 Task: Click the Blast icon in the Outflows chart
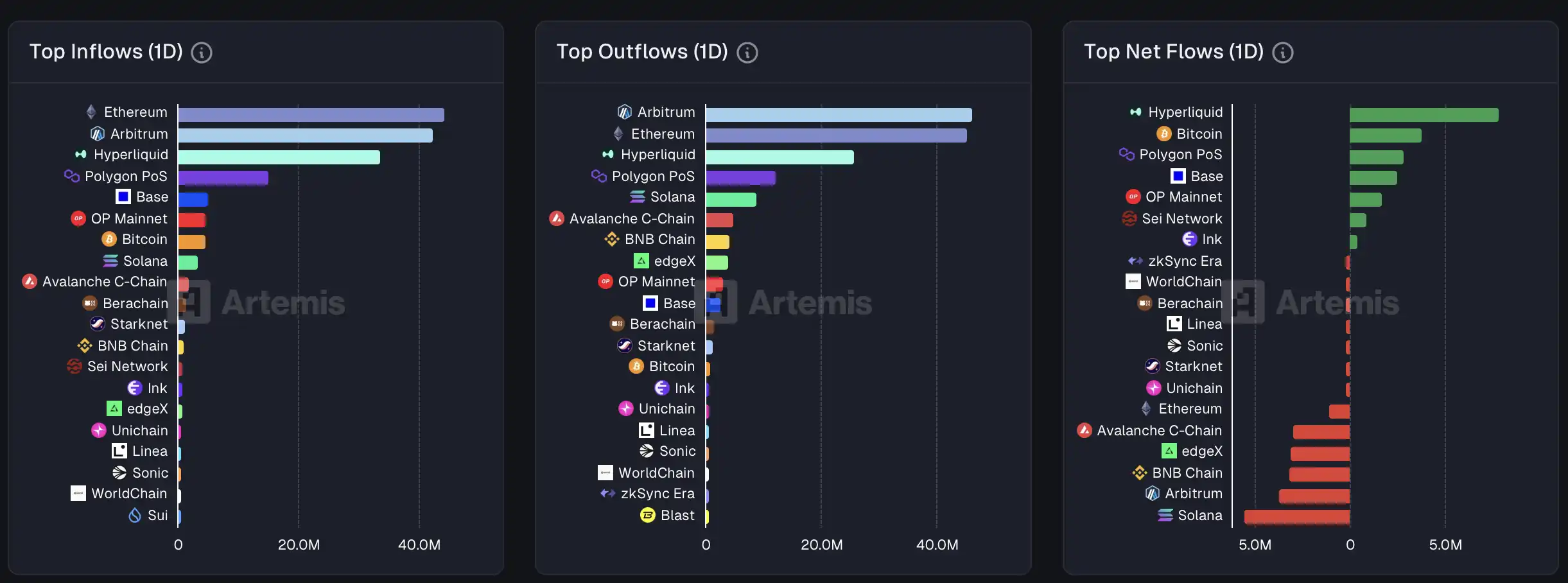pyautogui.click(x=648, y=516)
